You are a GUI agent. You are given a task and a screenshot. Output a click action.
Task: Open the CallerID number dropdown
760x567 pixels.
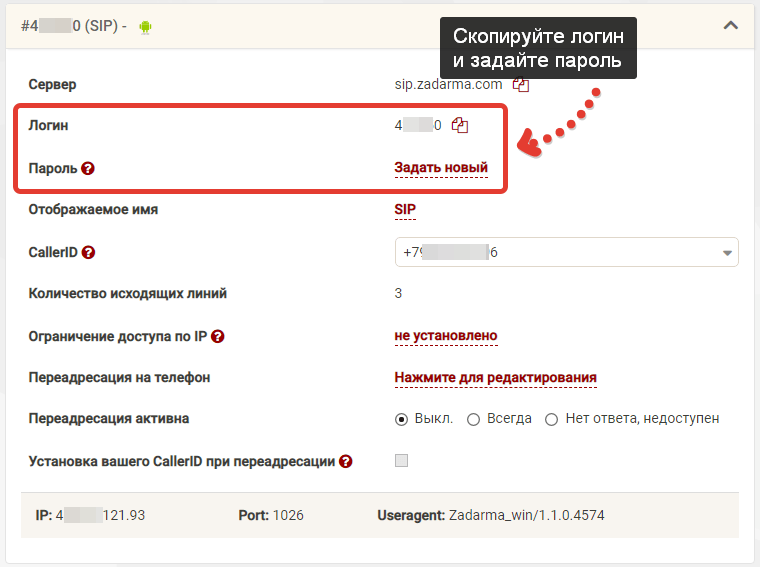click(567, 252)
